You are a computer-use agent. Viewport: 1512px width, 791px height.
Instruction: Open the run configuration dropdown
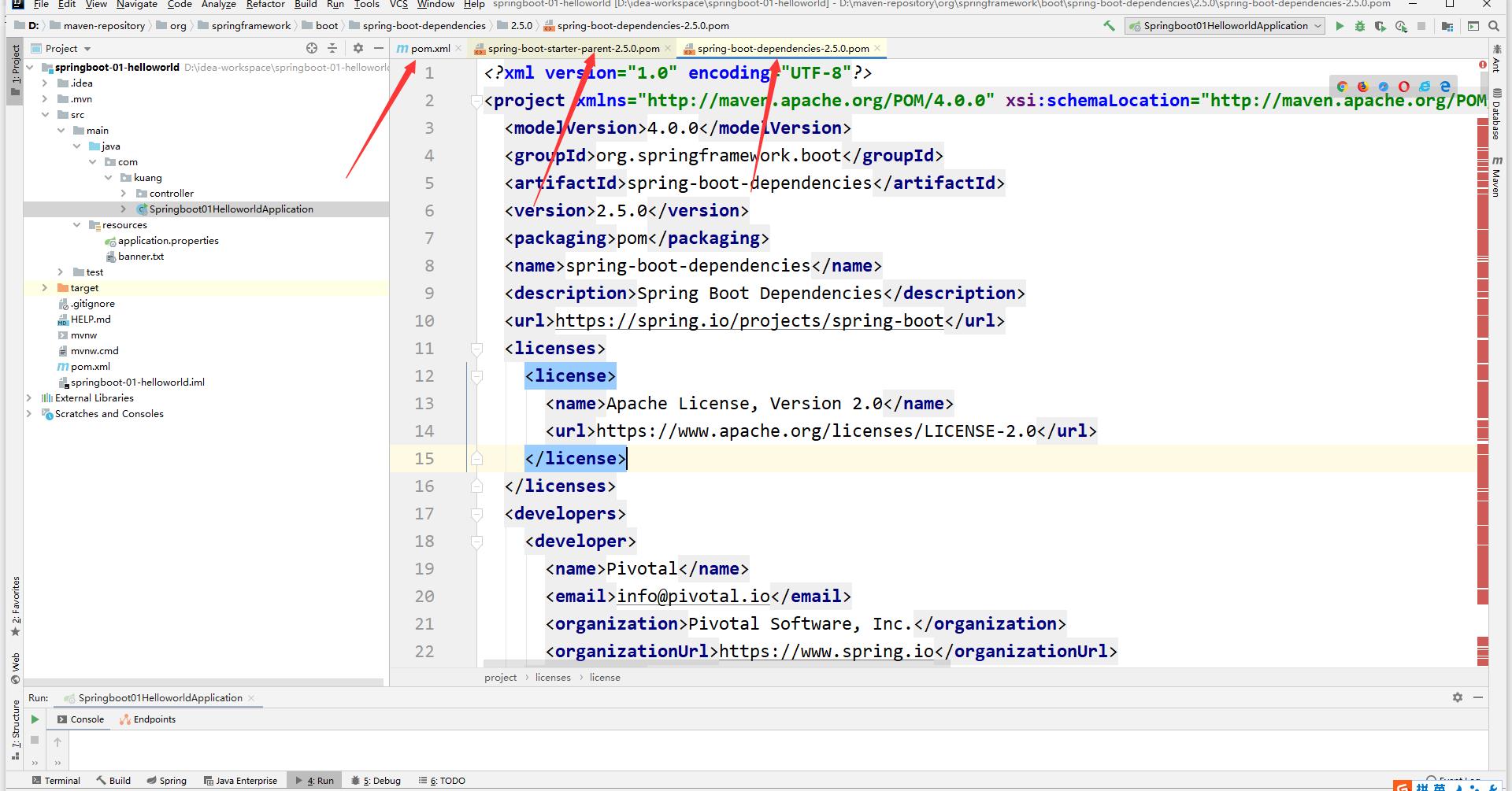[1225, 26]
